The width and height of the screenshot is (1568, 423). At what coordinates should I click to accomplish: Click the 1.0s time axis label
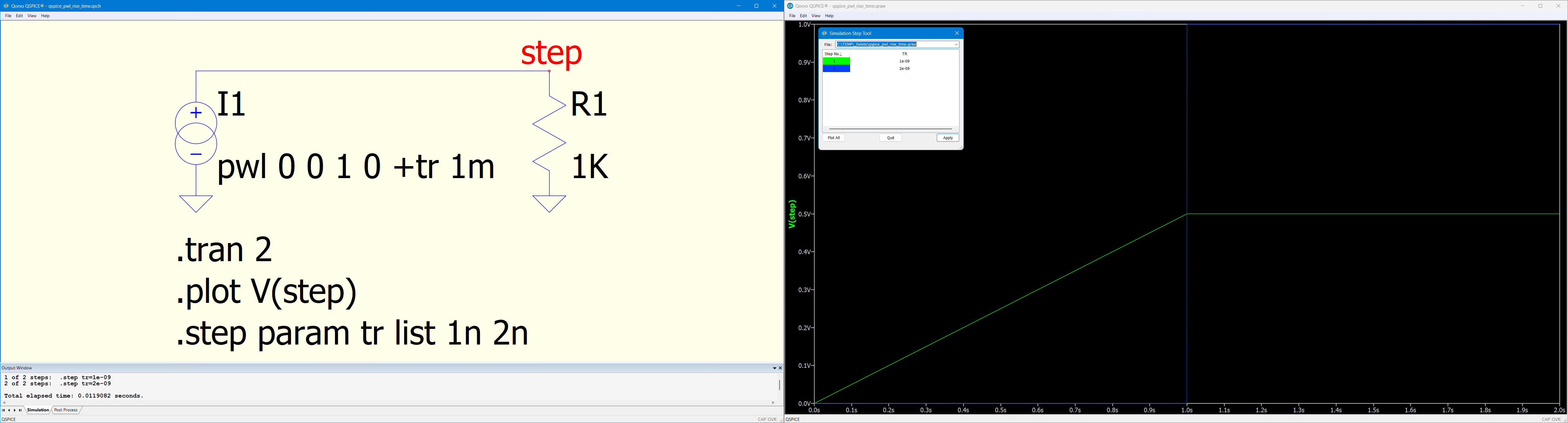click(1187, 411)
